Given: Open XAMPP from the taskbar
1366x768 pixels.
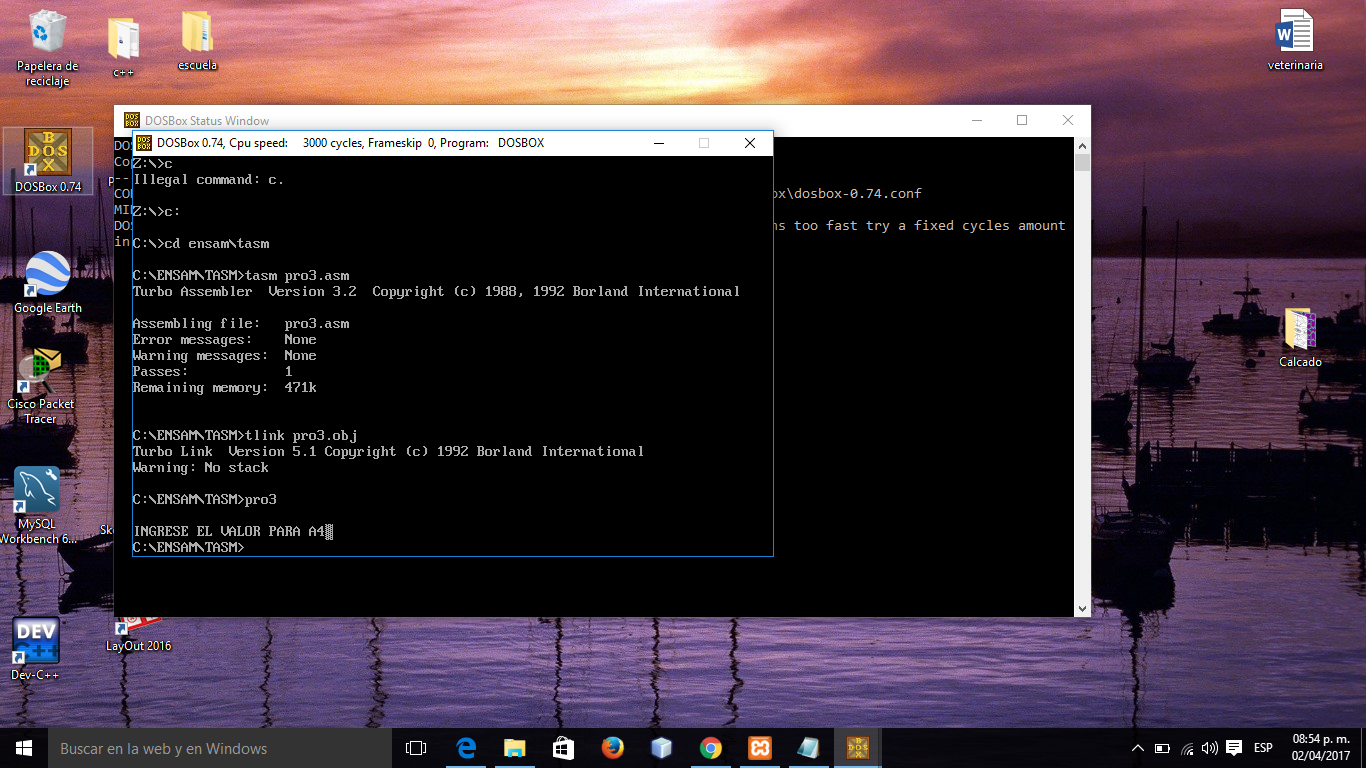Looking at the screenshot, I should (759, 748).
